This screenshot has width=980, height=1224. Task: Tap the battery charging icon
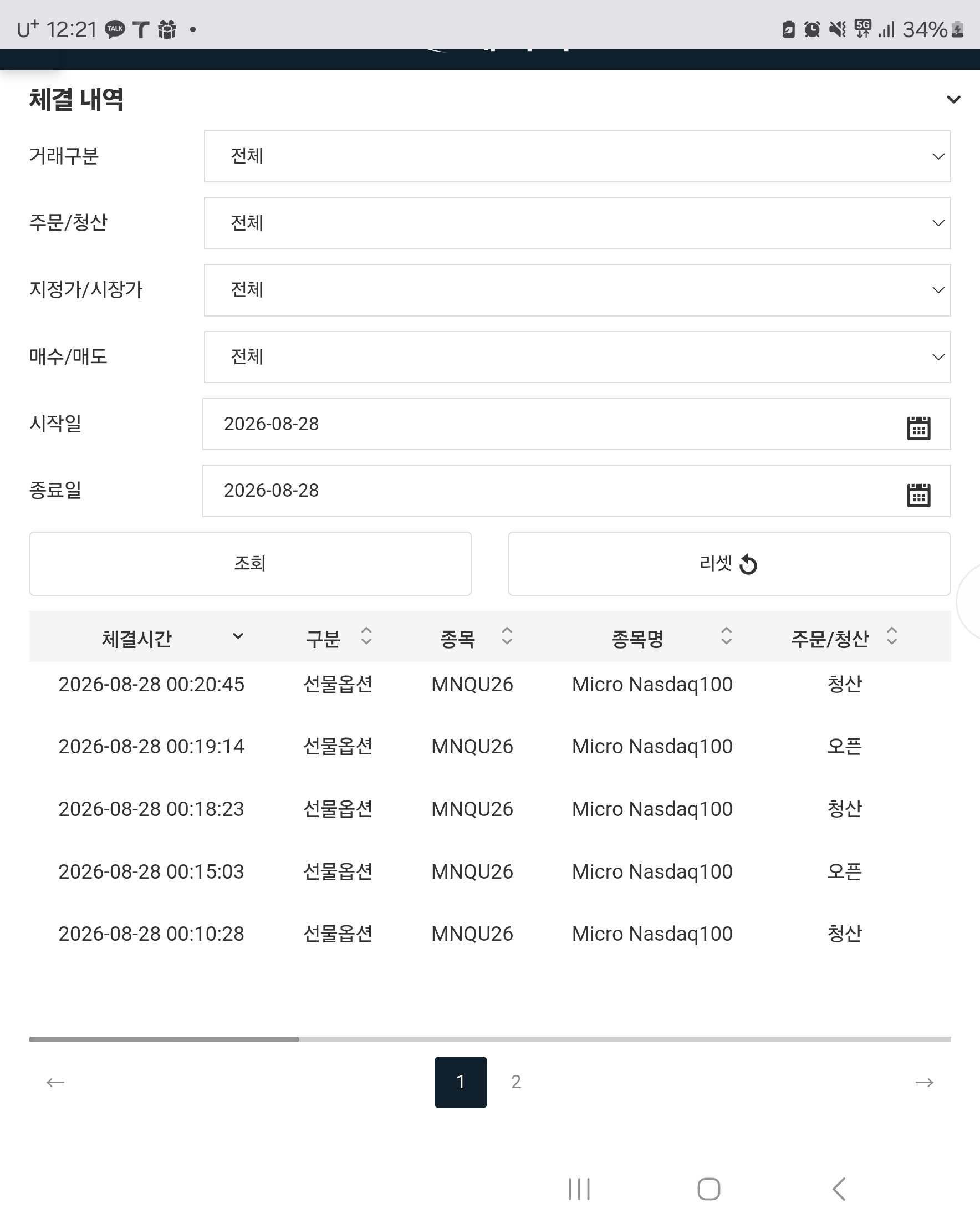point(958,29)
